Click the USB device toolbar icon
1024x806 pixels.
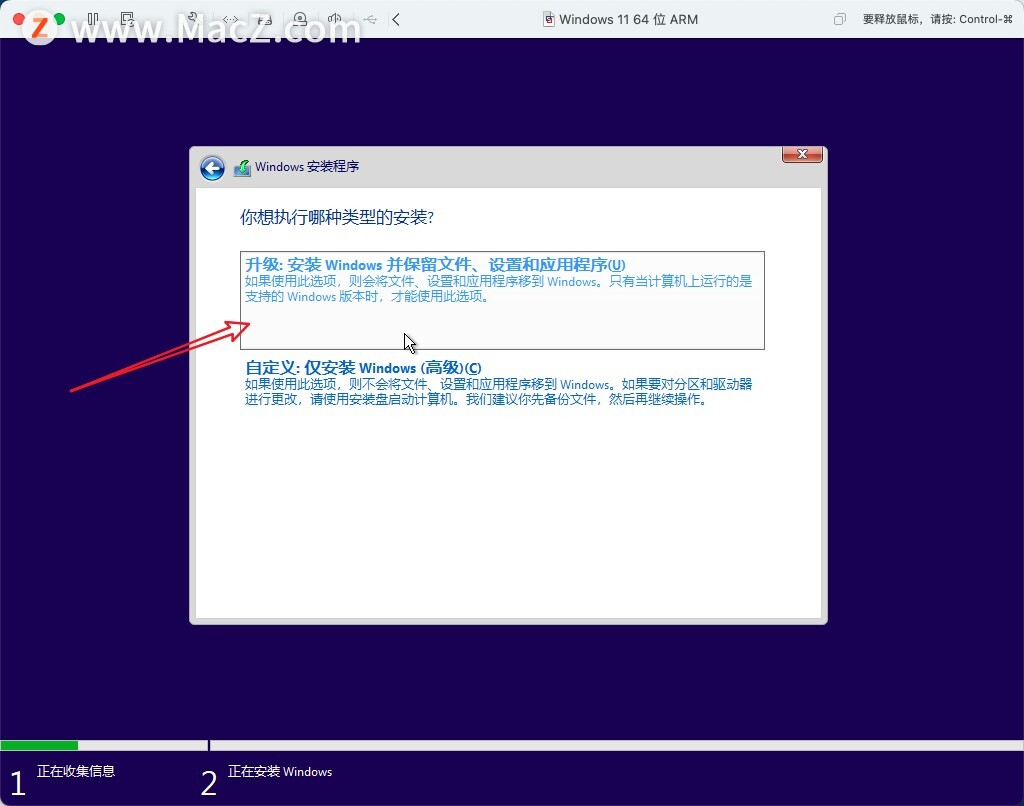pyautogui.click(x=370, y=20)
